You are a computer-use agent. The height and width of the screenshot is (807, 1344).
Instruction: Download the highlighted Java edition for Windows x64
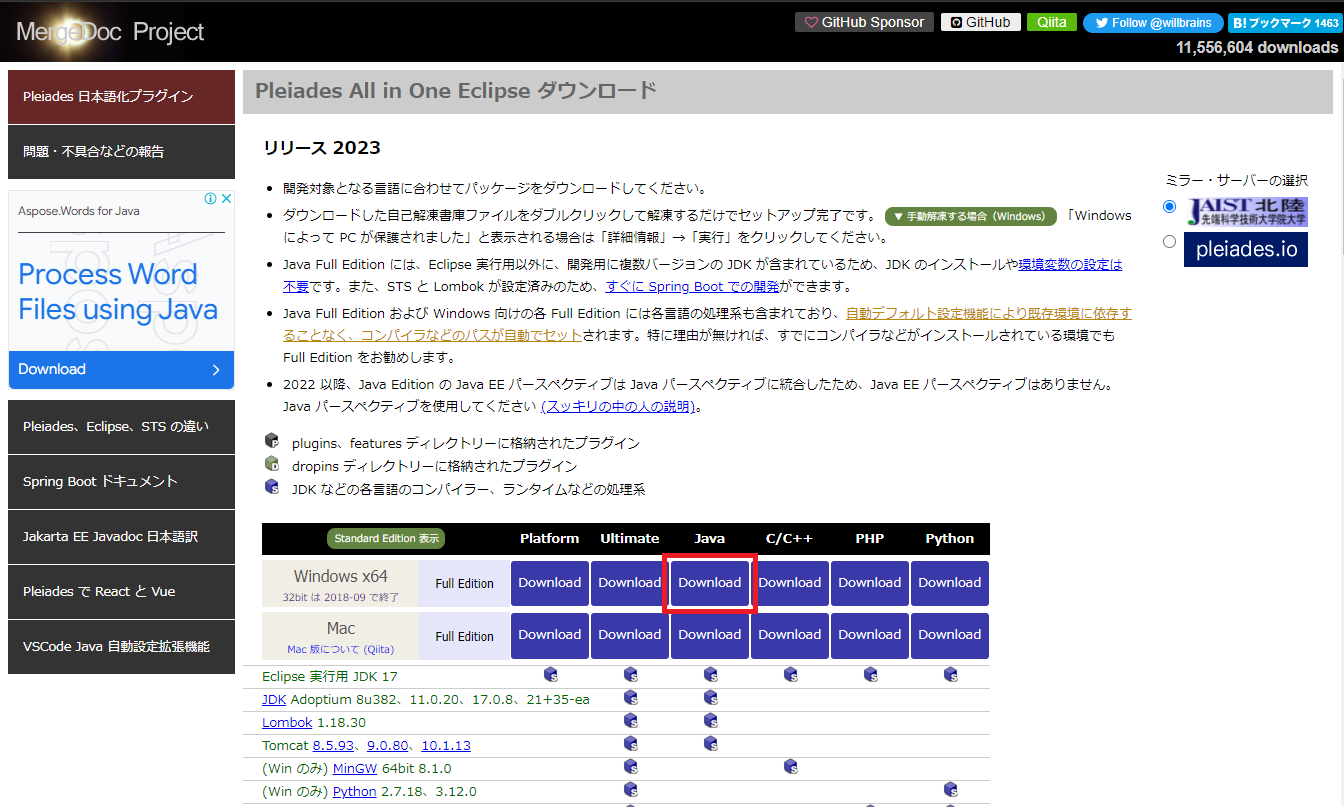(709, 582)
